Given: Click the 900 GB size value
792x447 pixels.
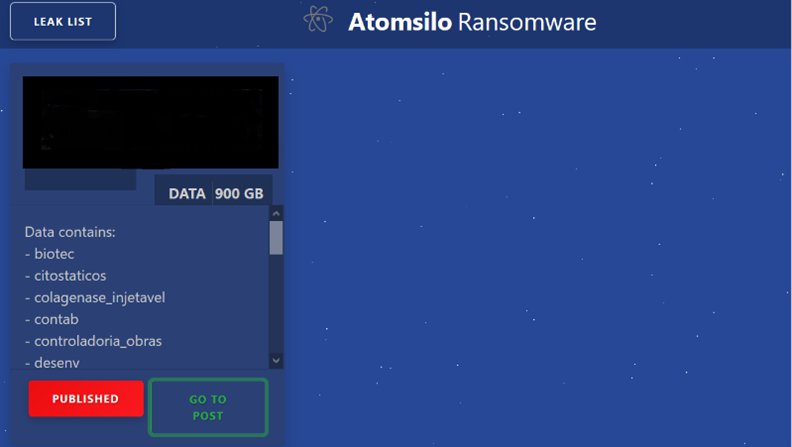Looking at the screenshot, I should click(x=239, y=193).
